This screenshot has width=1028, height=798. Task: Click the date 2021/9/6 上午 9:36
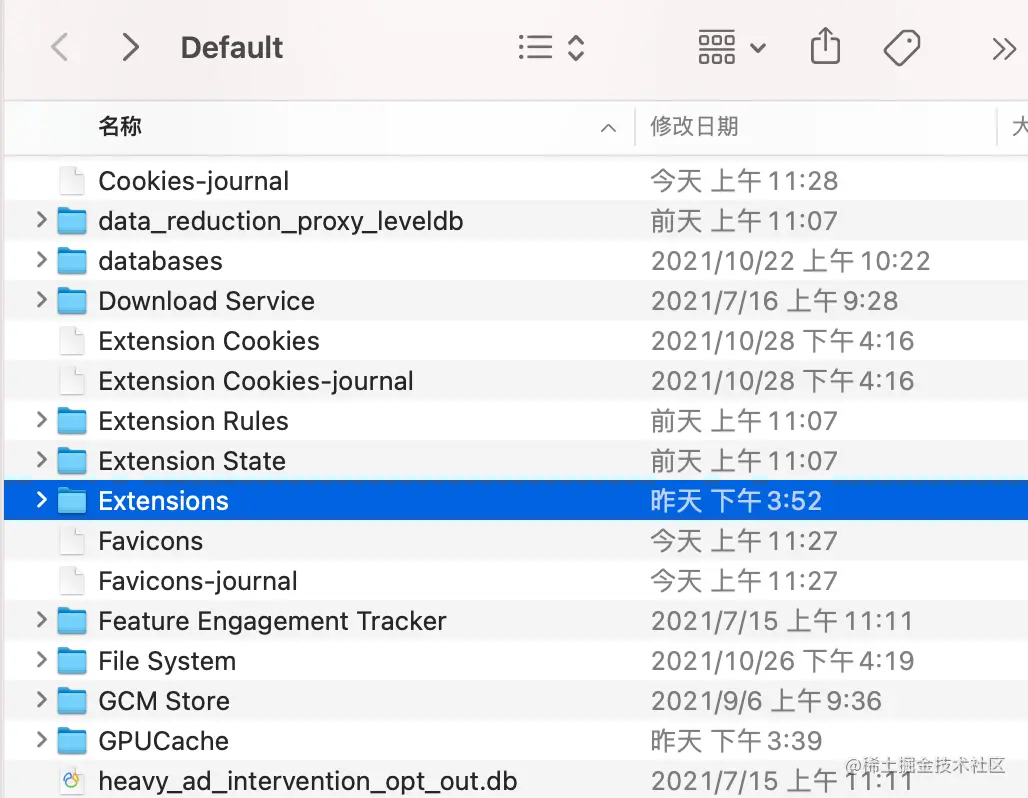click(766, 701)
